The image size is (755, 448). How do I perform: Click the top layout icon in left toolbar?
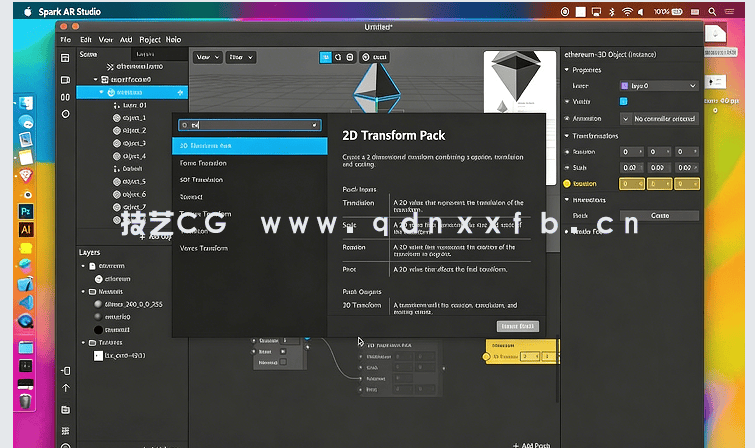point(65,59)
